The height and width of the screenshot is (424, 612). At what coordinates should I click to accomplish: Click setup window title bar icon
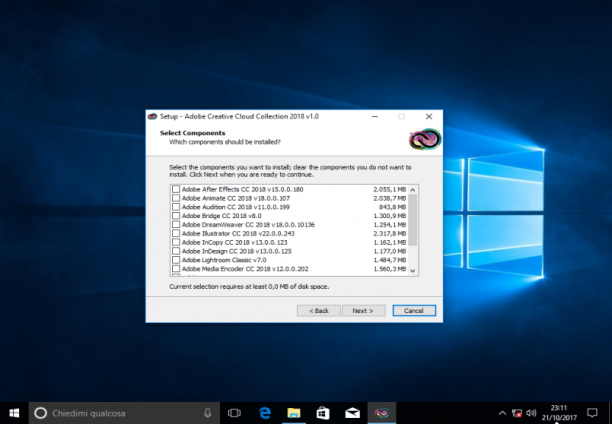[x=153, y=116]
